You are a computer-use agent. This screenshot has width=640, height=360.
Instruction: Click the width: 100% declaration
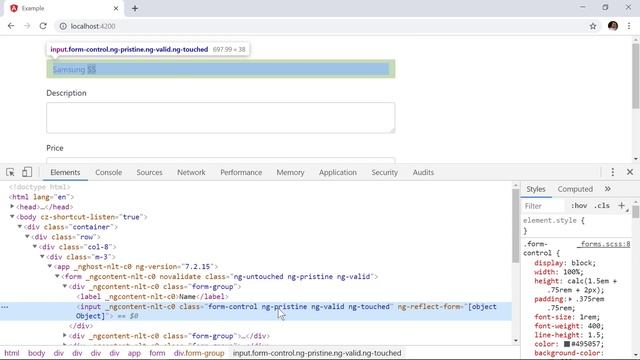pyautogui.click(x=559, y=272)
